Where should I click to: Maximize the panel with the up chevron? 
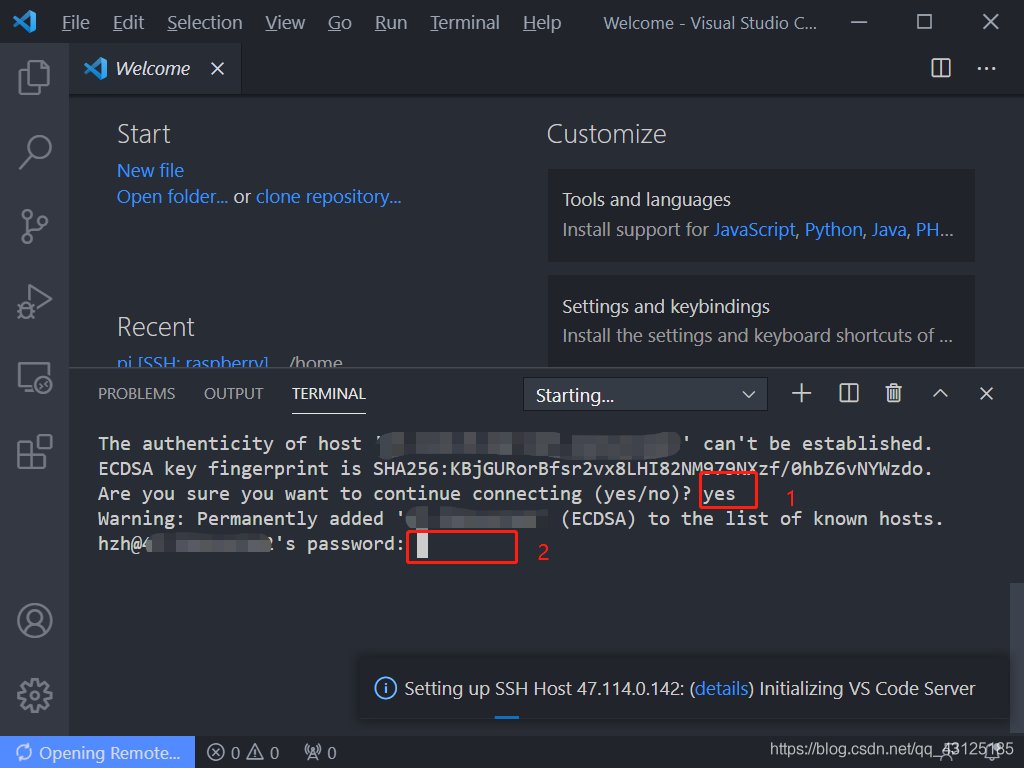pyautogui.click(x=940, y=393)
